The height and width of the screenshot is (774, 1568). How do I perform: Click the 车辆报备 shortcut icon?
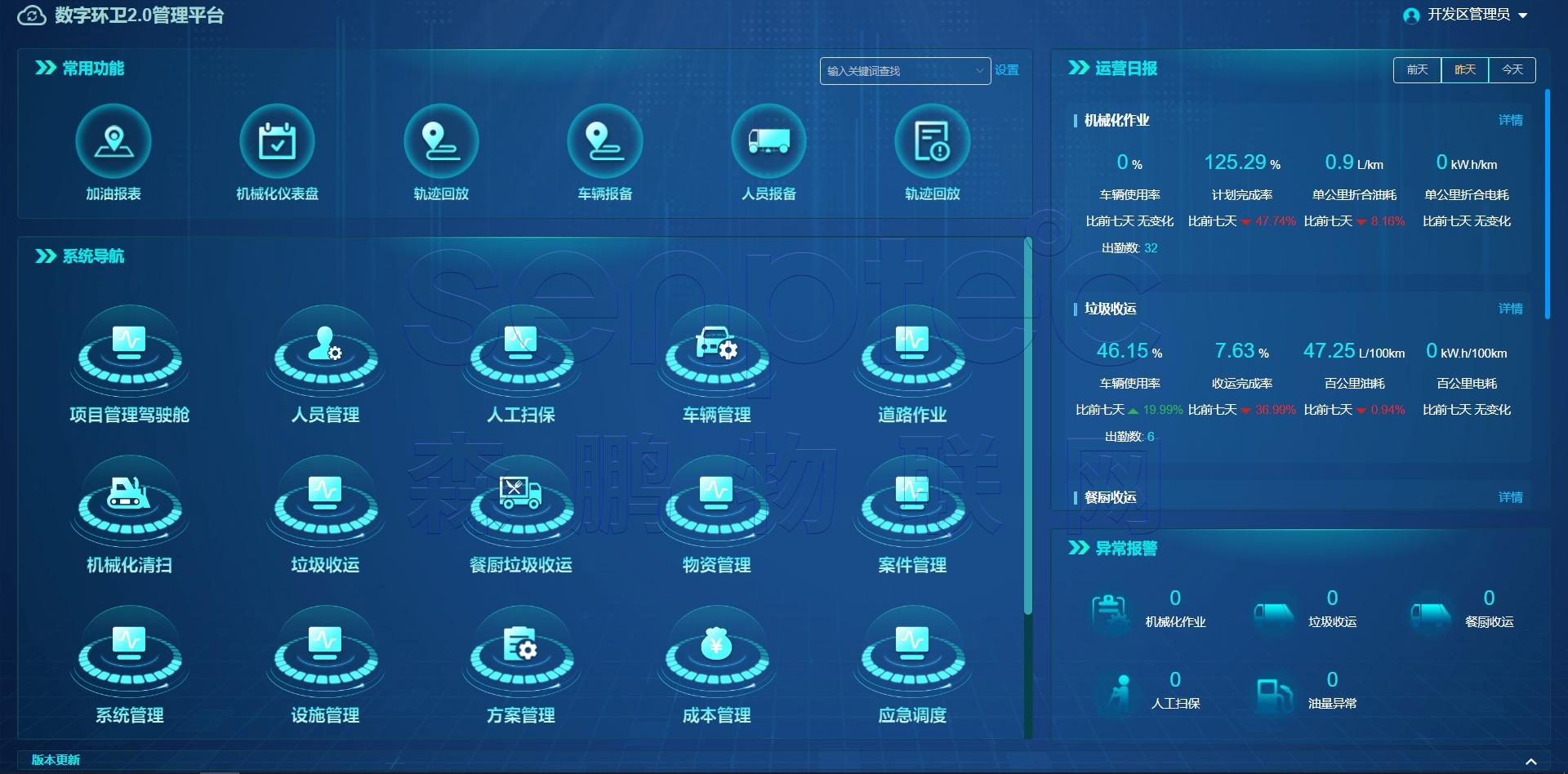(604, 142)
